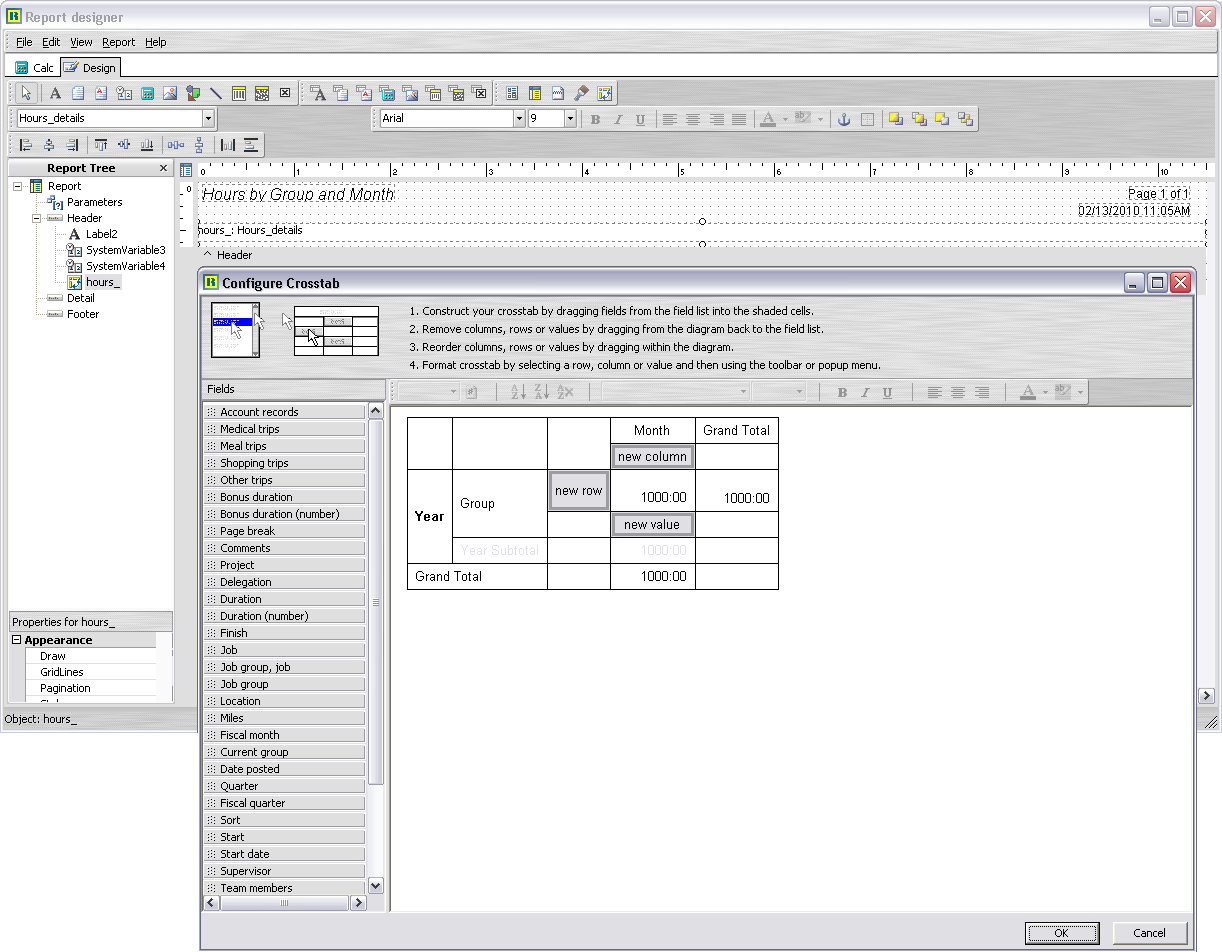Set centered text alignment in main toolbar
The image size is (1222, 952).
(693, 119)
